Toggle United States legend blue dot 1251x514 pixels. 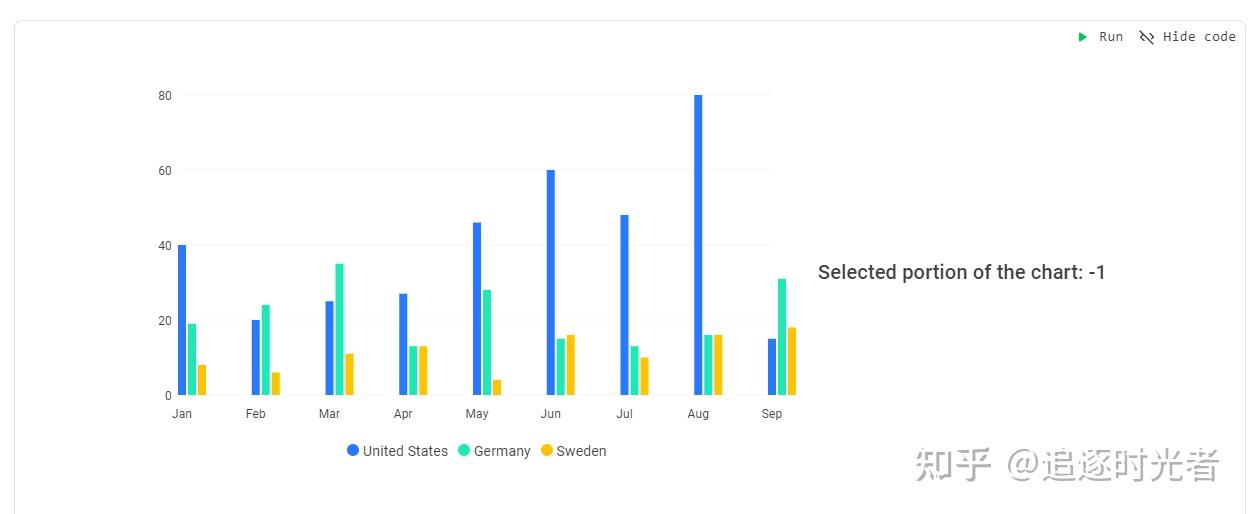[x=353, y=451]
